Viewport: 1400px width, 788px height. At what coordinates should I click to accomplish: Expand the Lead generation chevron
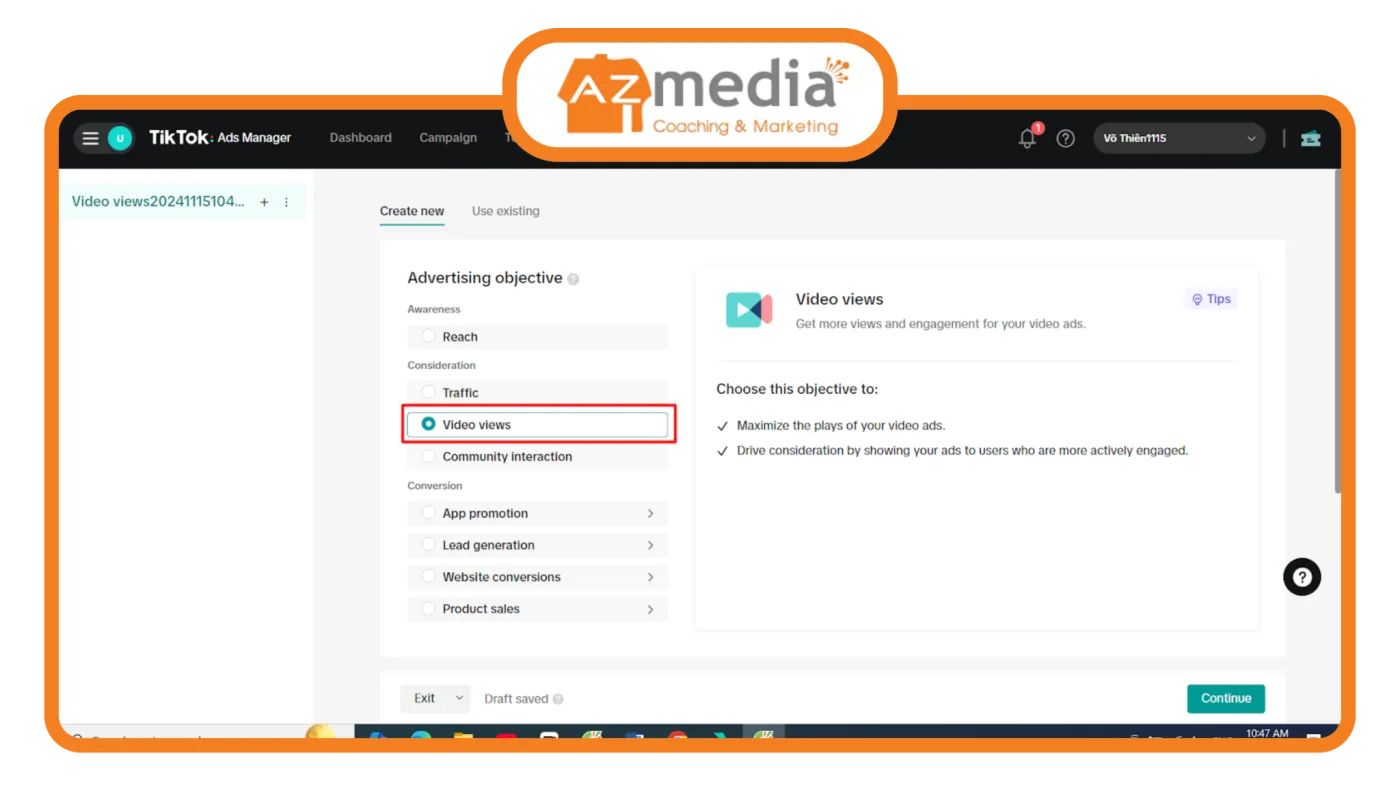(x=650, y=545)
